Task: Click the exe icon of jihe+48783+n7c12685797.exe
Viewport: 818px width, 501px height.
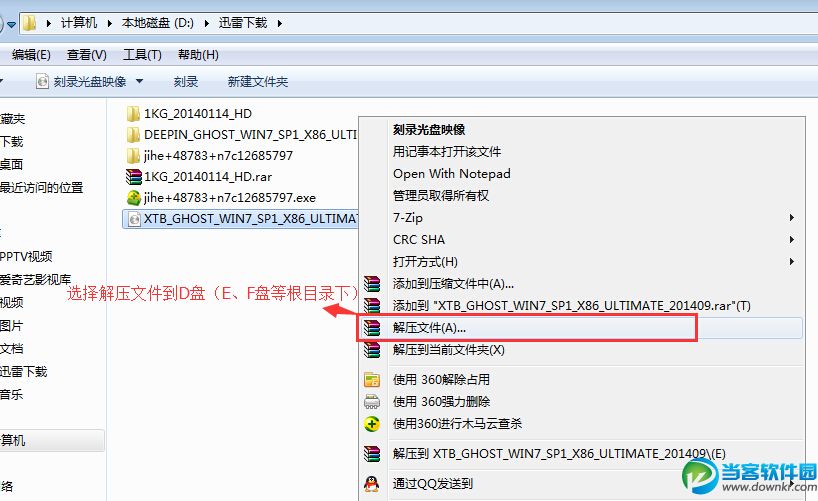Action: pyautogui.click(x=134, y=197)
